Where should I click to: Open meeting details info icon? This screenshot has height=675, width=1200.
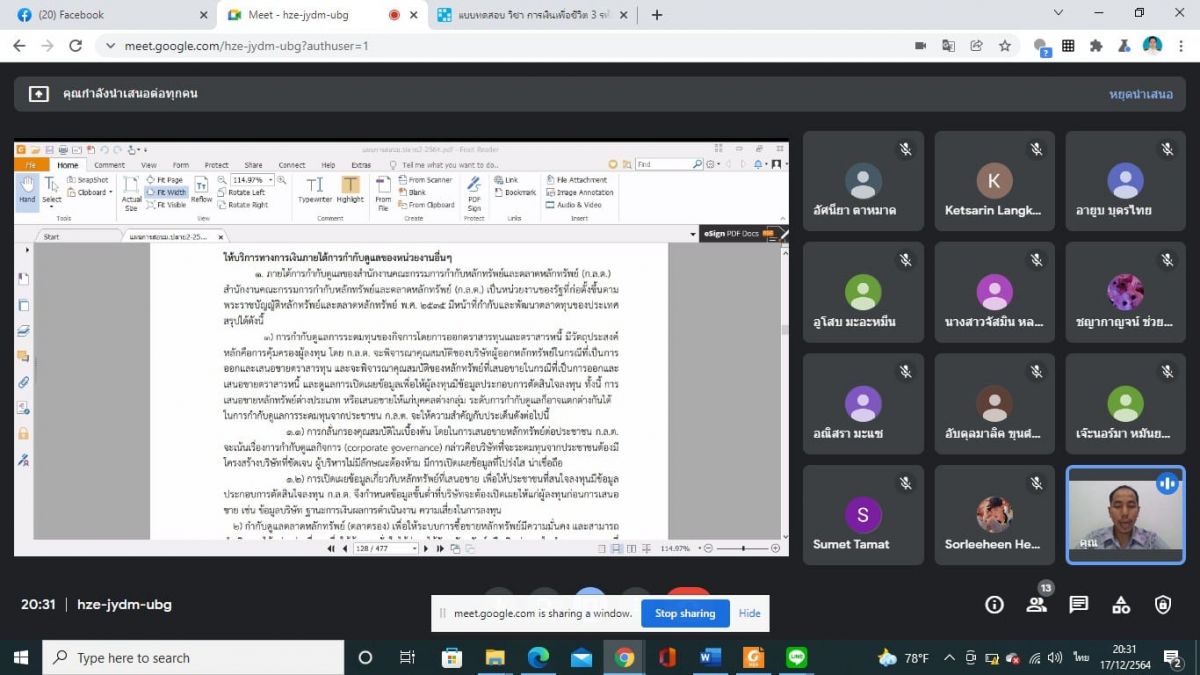click(x=994, y=604)
